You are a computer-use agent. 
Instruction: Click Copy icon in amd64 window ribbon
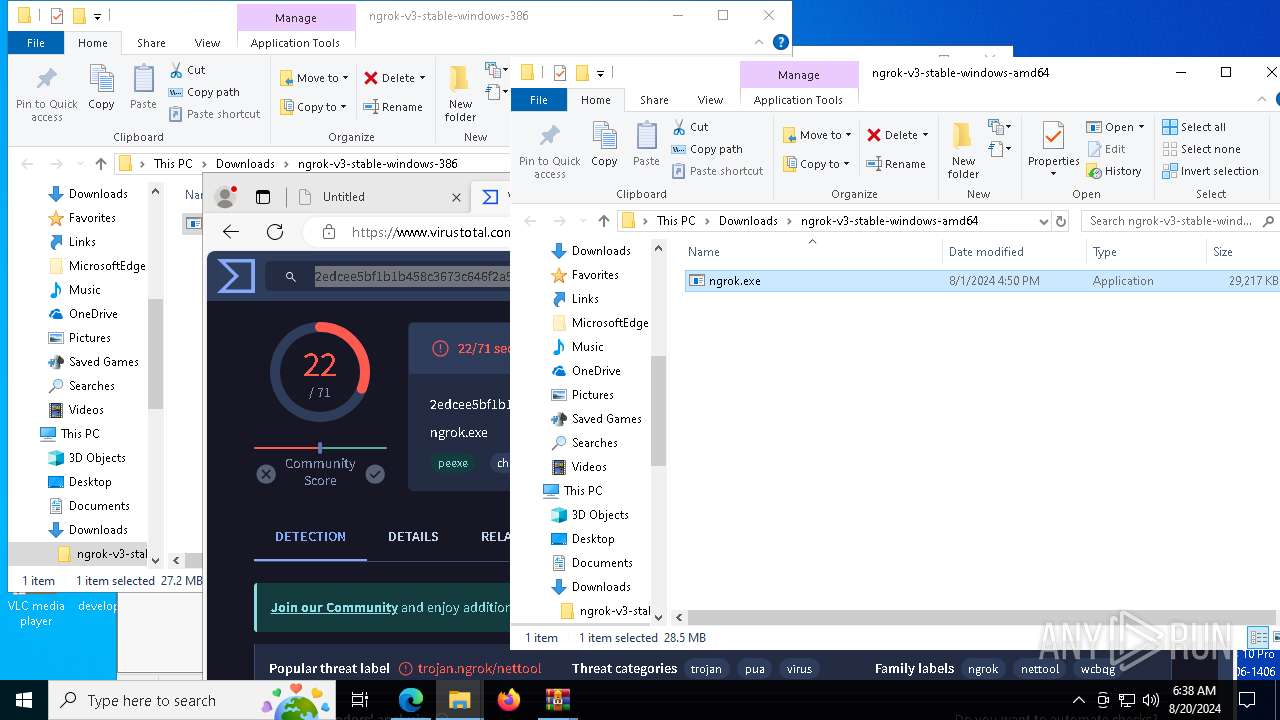pyautogui.click(x=604, y=144)
